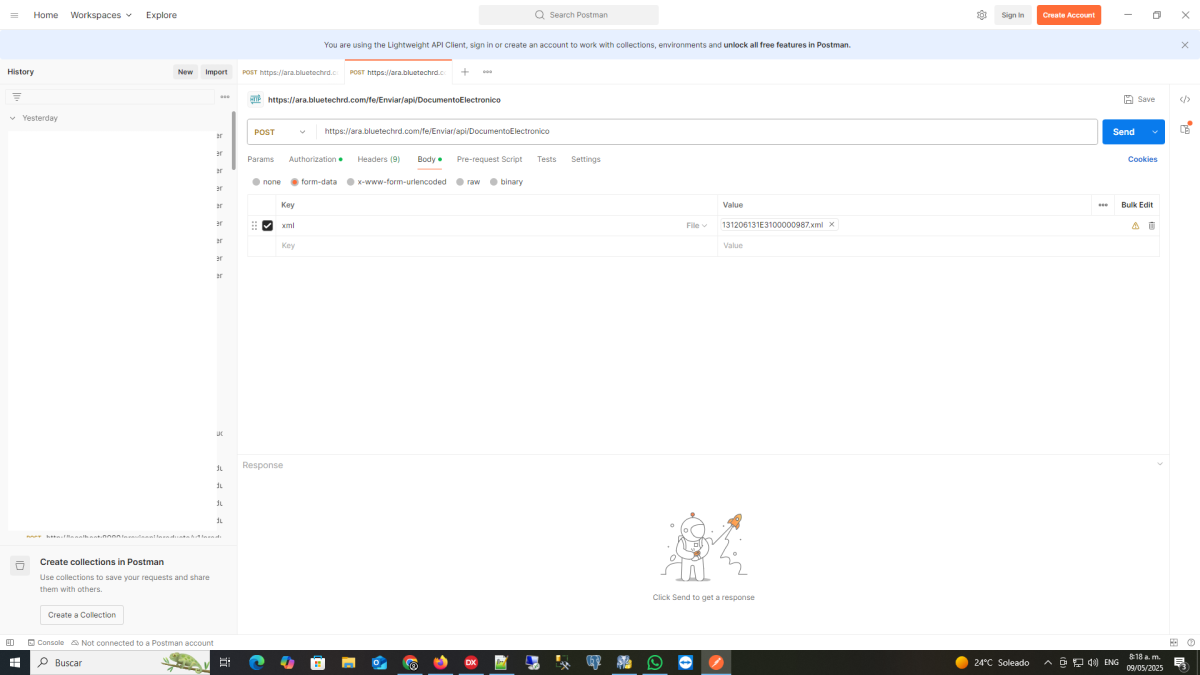Open the Console from status bar
Viewport: 1200px width, 675px height.
(x=46, y=642)
